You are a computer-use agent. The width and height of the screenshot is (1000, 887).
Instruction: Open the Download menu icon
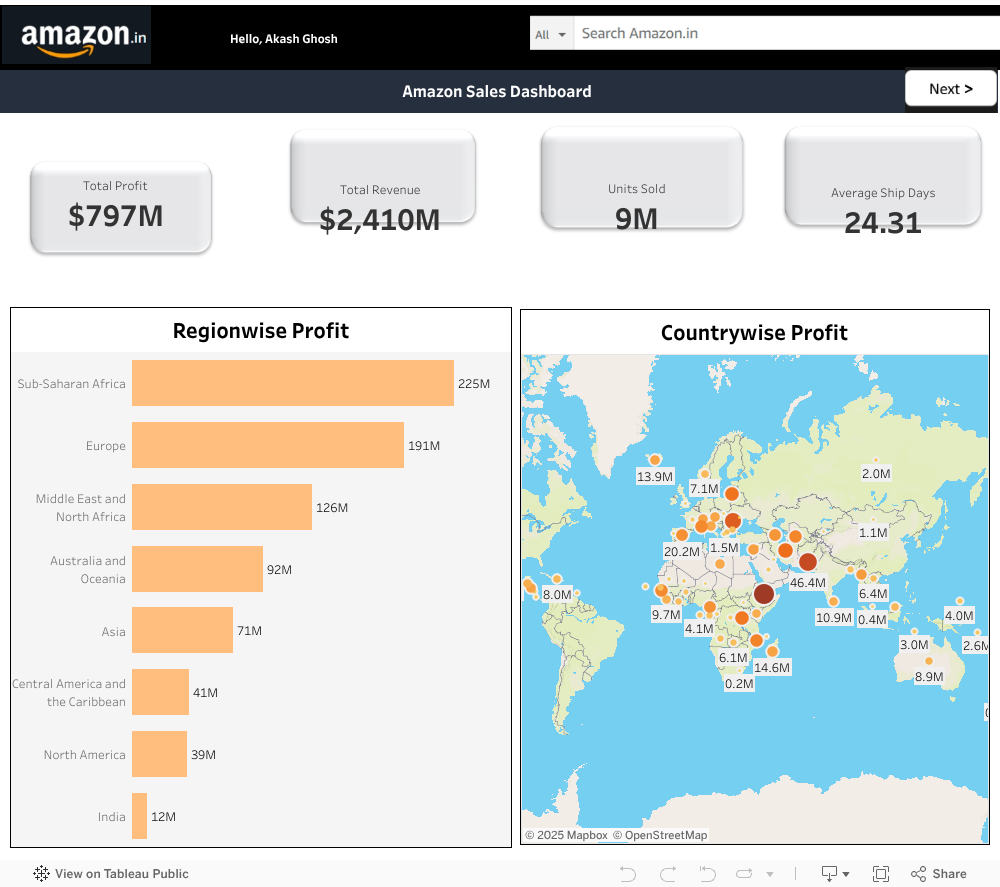point(834,874)
